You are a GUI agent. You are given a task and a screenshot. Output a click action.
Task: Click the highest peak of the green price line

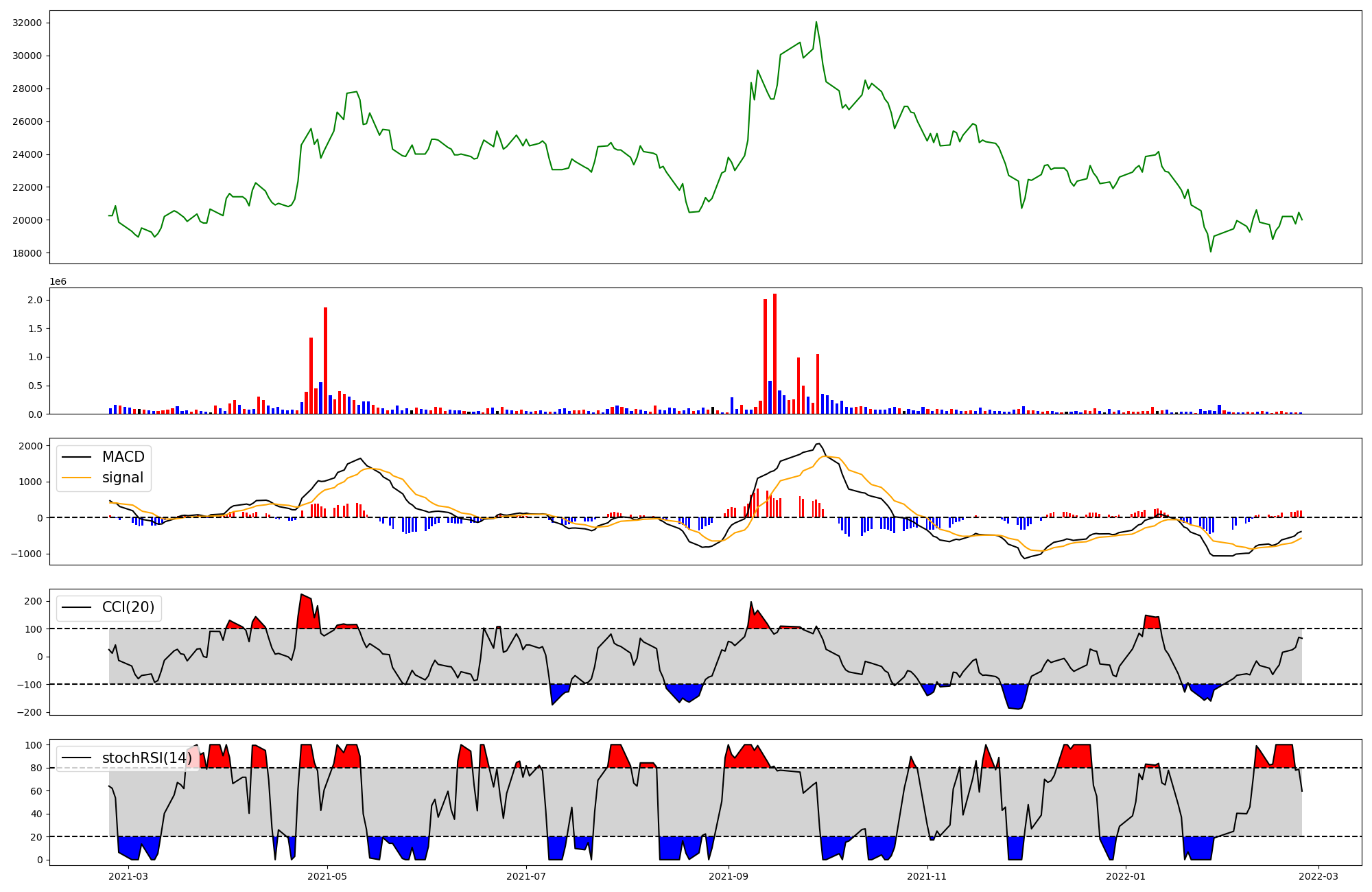click(816, 22)
